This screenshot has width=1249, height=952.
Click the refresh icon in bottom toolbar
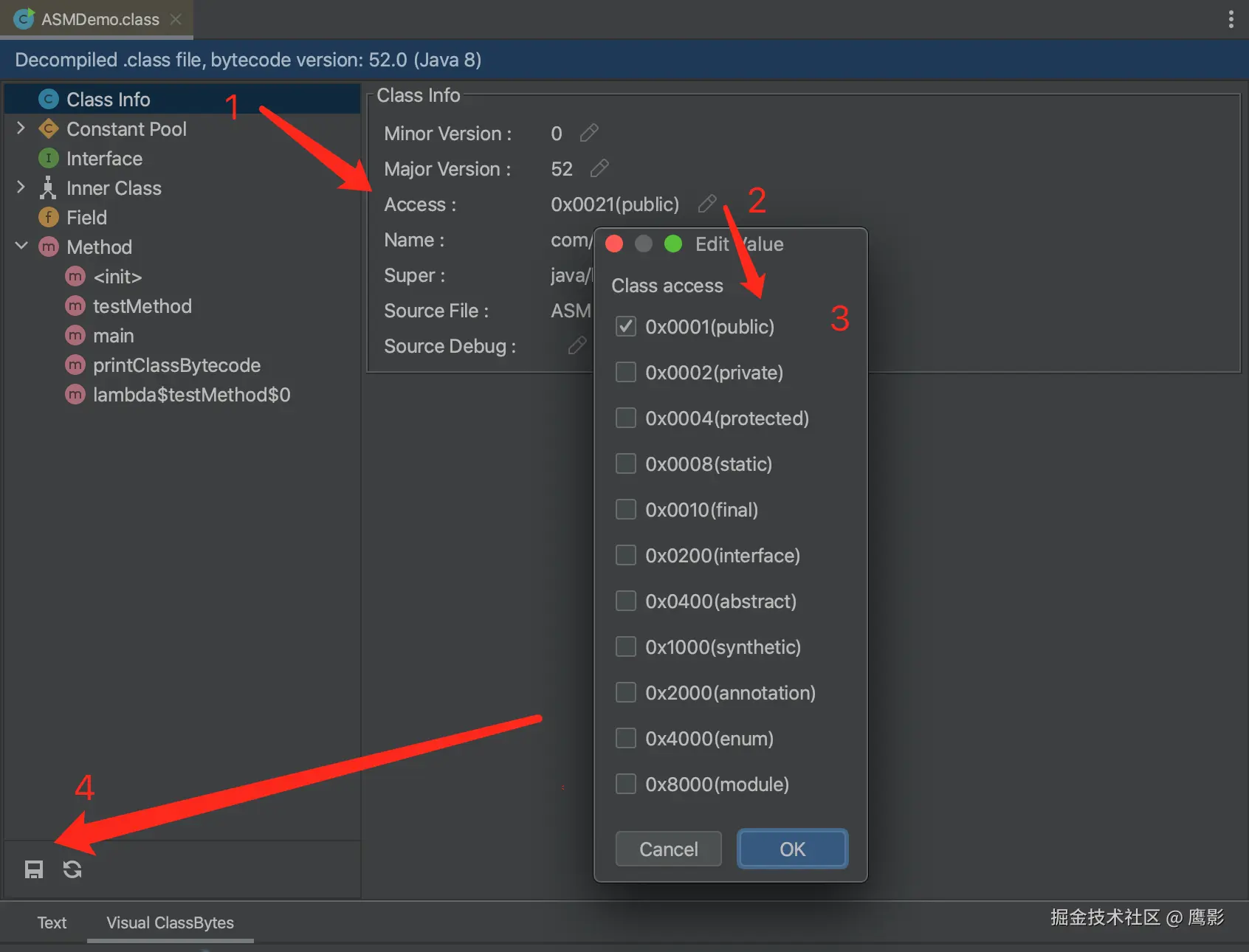pyautogui.click(x=72, y=869)
